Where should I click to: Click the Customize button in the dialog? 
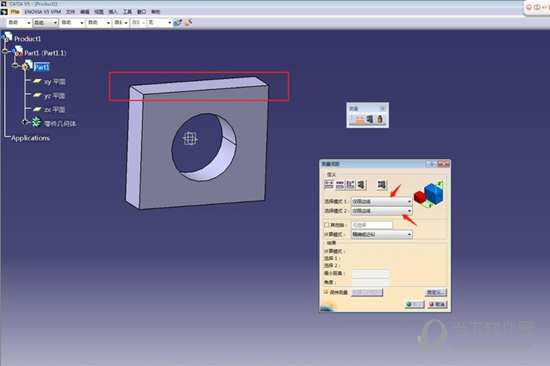tap(436, 292)
